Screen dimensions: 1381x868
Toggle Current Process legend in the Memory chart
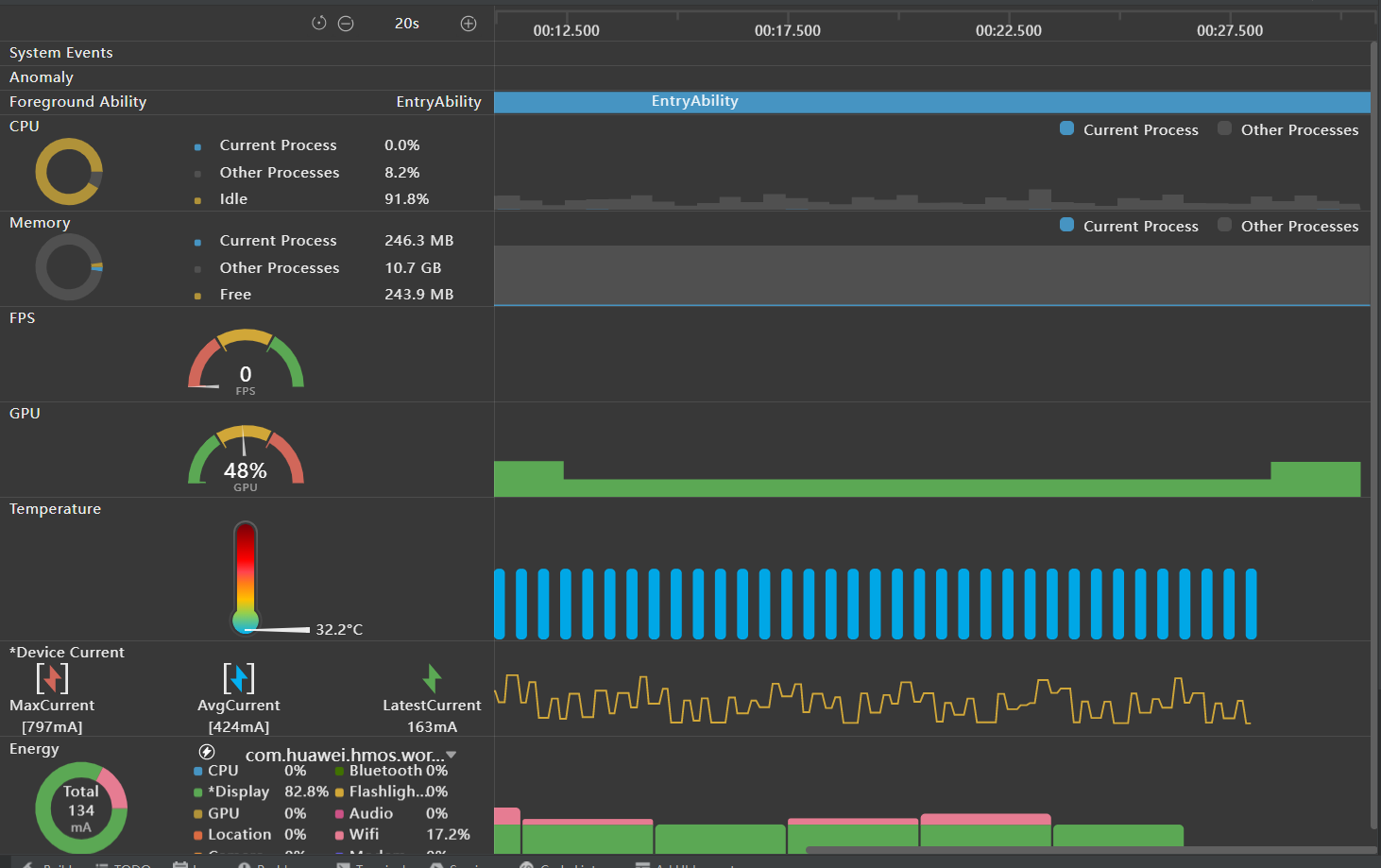click(1130, 226)
